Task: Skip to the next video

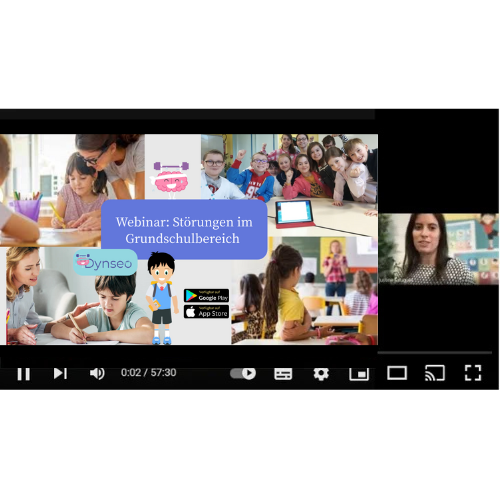Action: pos(60,373)
